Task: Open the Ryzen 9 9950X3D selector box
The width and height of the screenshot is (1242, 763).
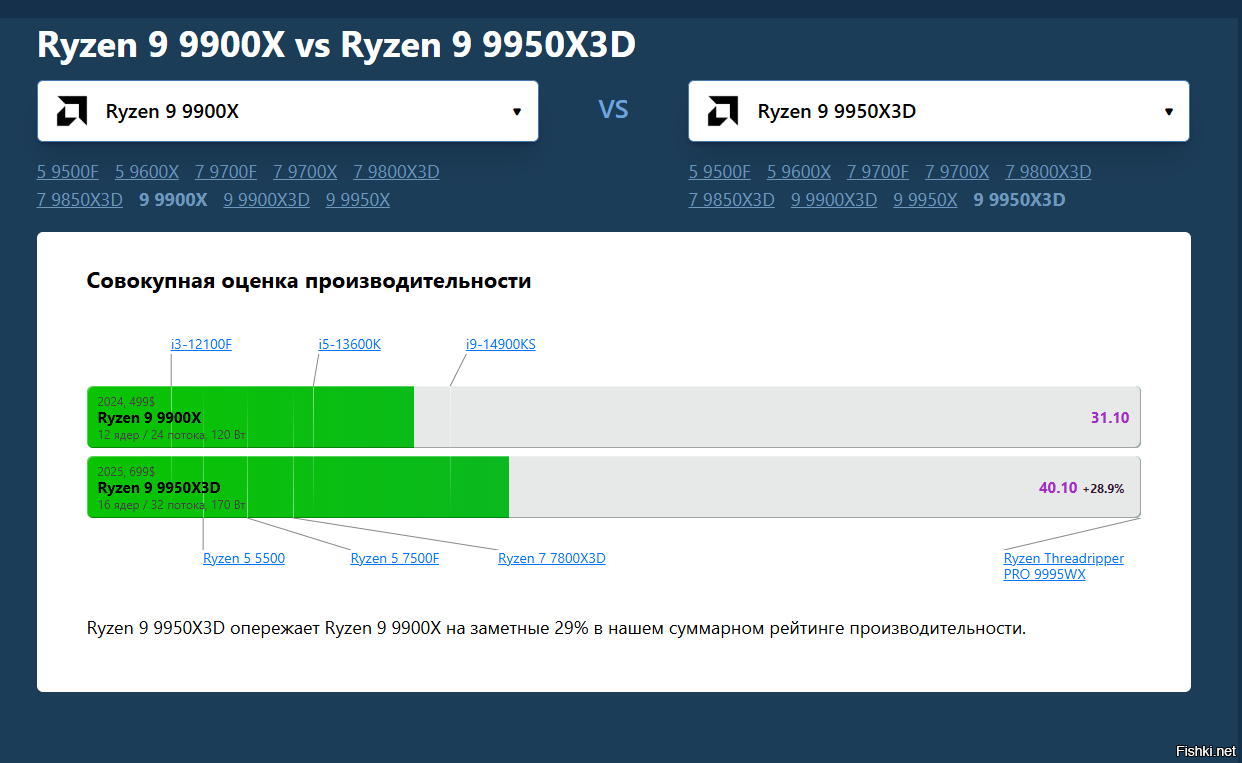Action: coord(939,111)
